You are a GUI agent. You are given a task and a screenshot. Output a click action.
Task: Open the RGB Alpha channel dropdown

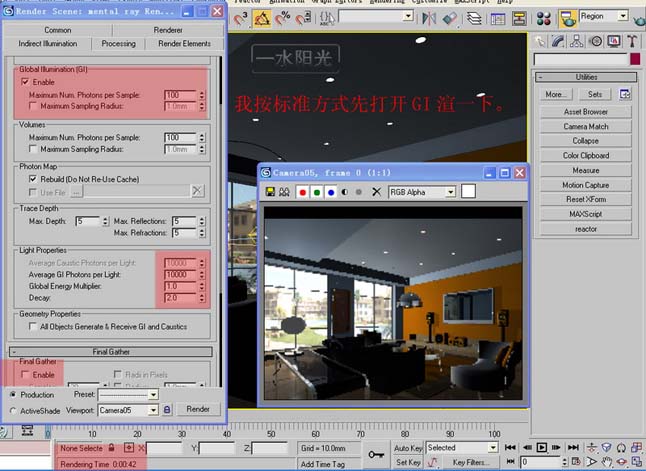click(451, 192)
